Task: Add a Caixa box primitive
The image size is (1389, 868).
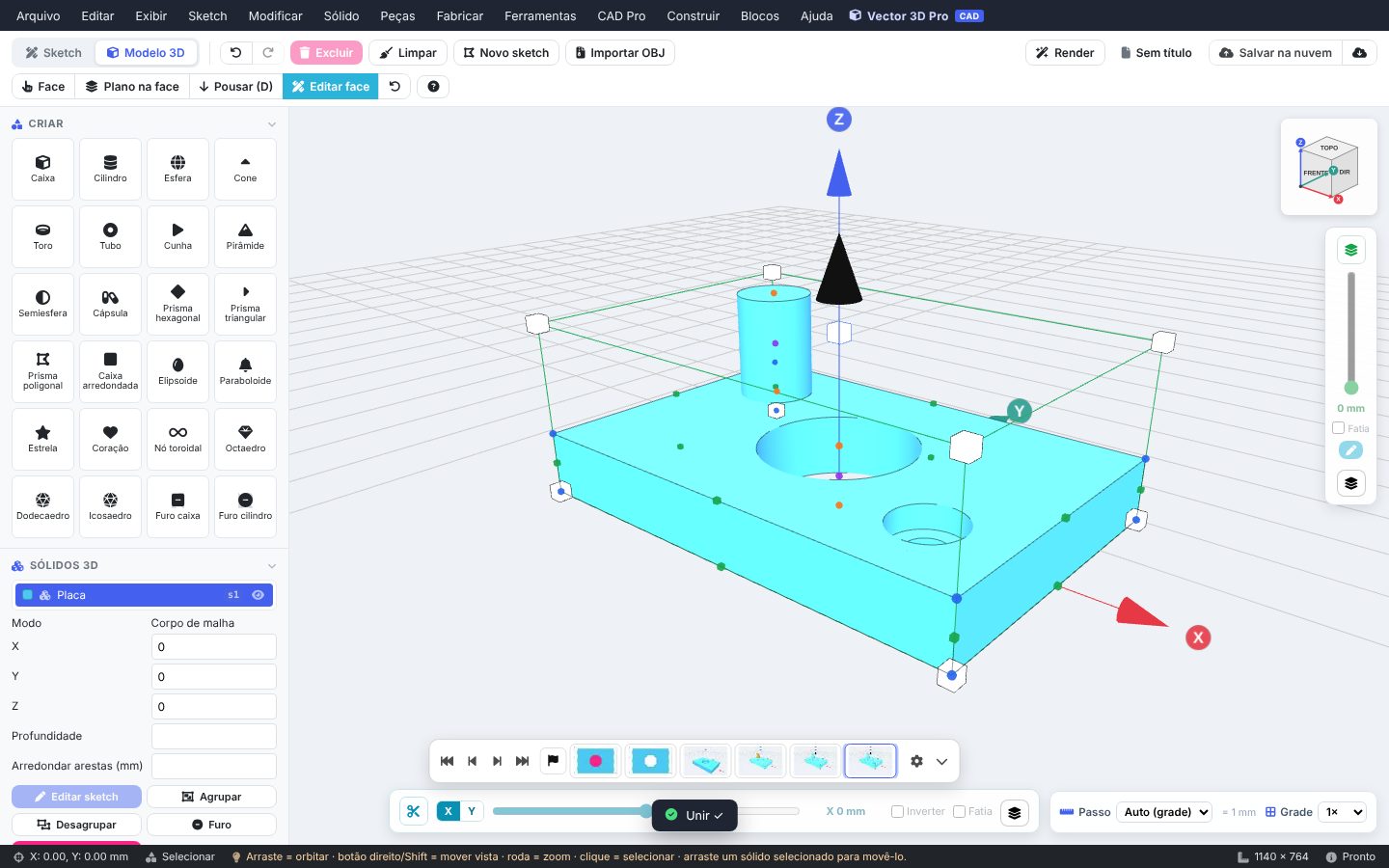Action: pyautogui.click(x=42, y=169)
